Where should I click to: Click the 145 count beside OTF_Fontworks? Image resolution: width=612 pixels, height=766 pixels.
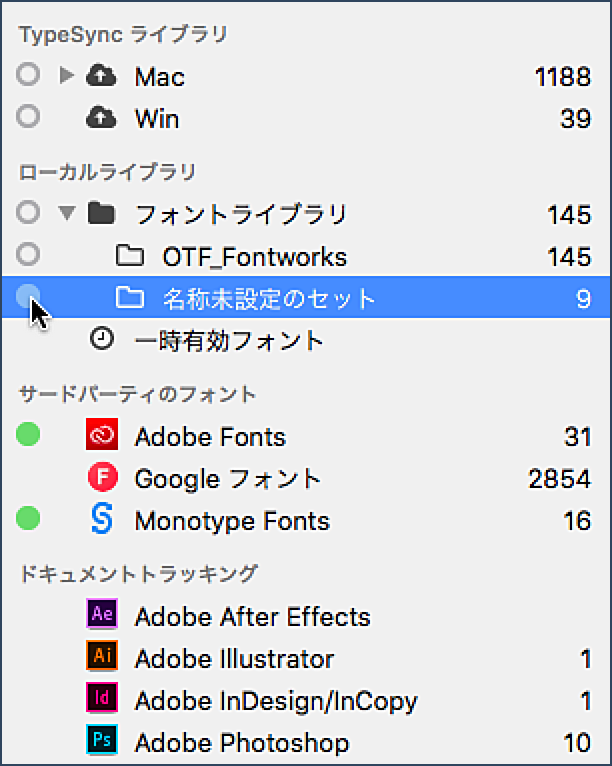(570, 257)
